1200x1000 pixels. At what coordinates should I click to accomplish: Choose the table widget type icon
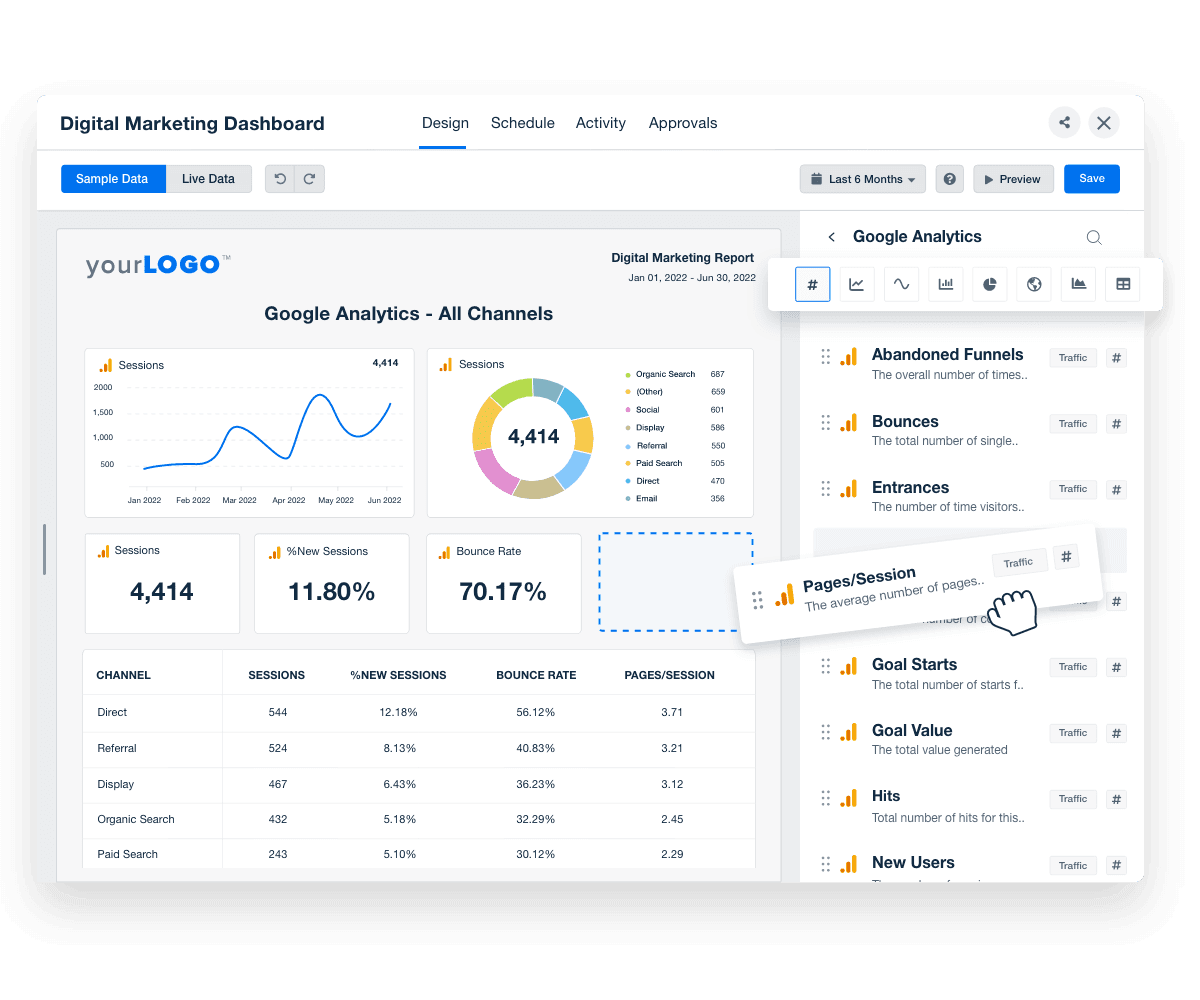[1122, 284]
